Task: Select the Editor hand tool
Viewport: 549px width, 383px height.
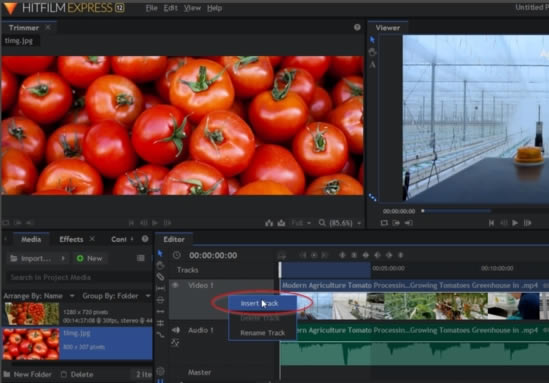Action: (160, 265)
